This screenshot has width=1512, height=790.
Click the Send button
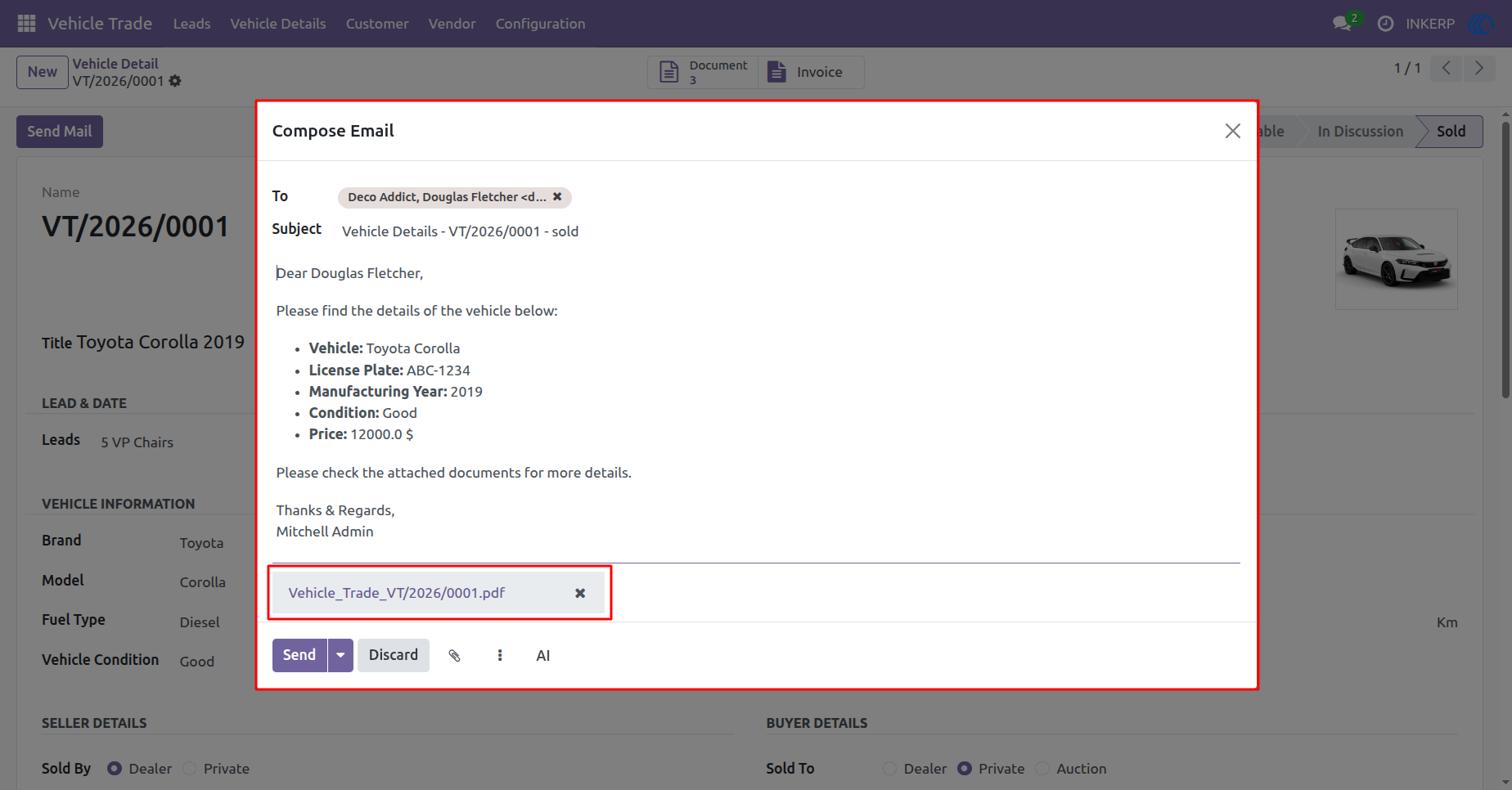coord(299,655)
